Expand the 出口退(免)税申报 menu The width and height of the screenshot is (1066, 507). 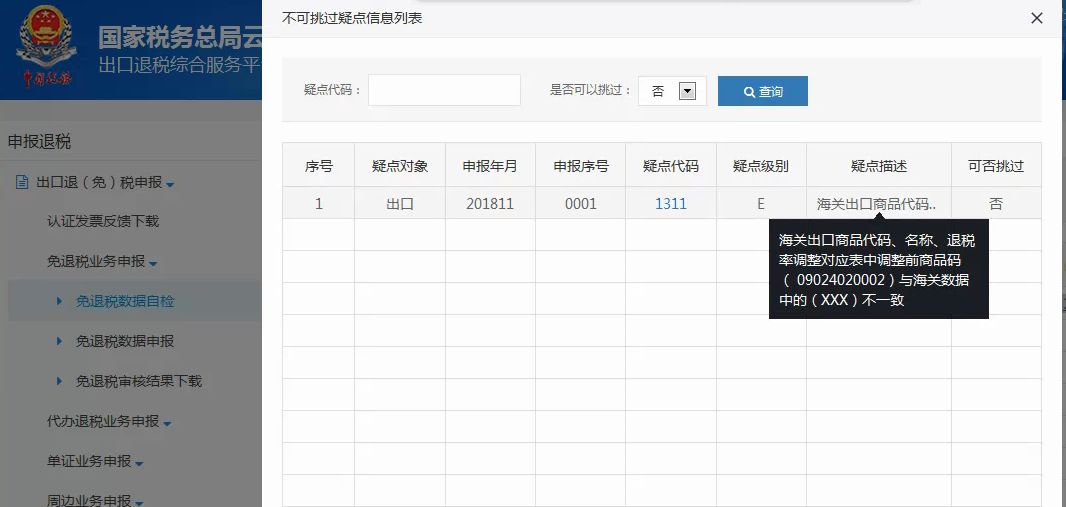(105, 182)
